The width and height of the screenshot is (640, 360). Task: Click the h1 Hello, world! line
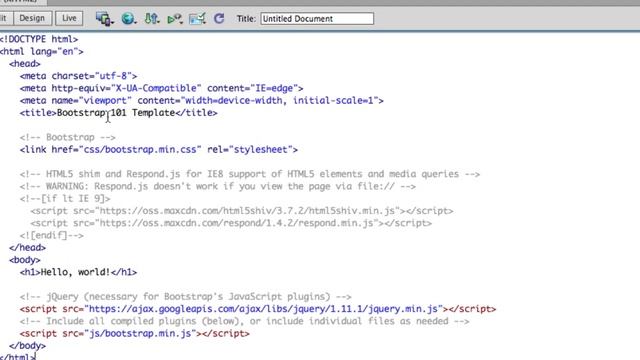(78, 272)
